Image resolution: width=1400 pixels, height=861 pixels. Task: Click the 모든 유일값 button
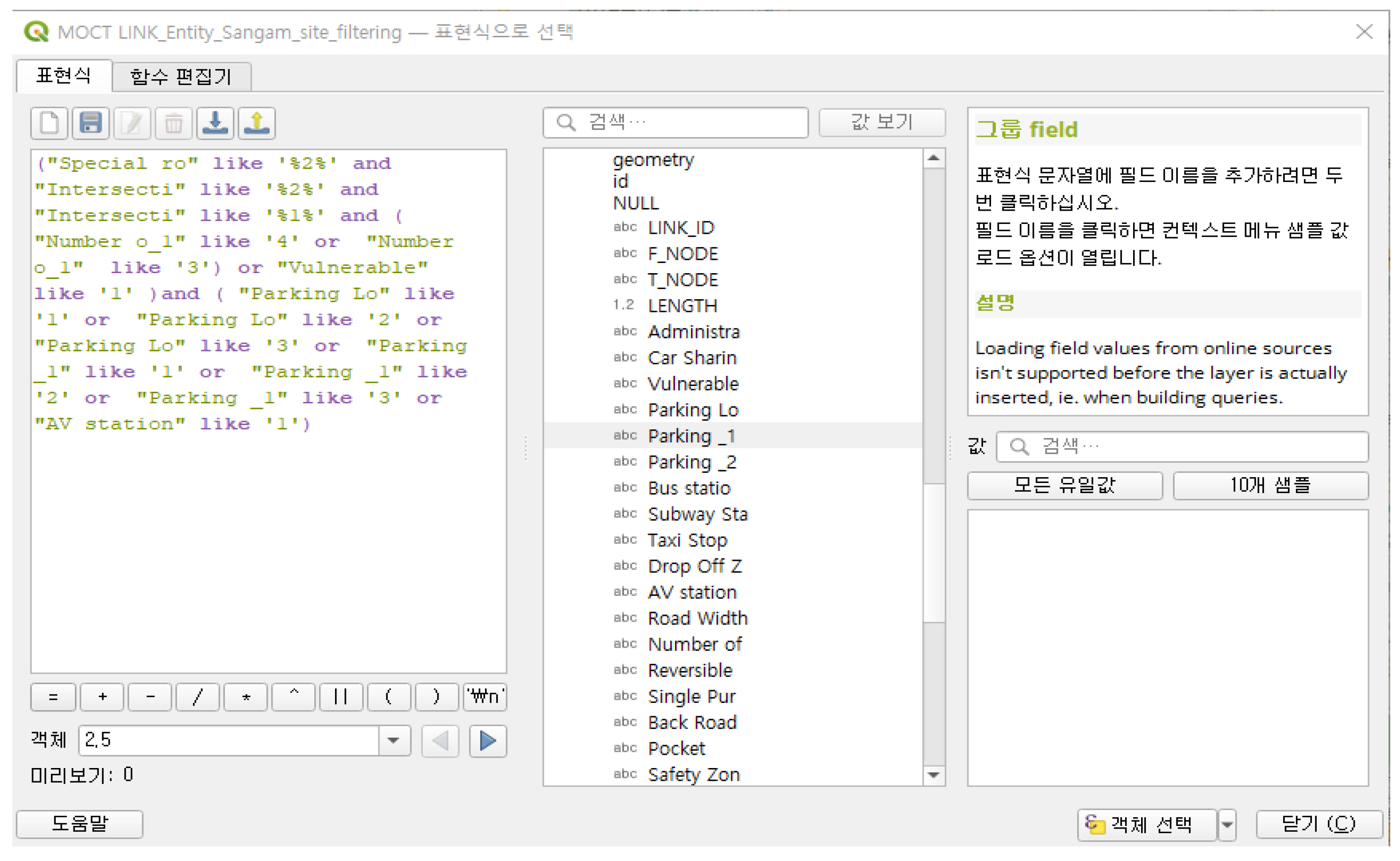click(x=1065, y=486)
